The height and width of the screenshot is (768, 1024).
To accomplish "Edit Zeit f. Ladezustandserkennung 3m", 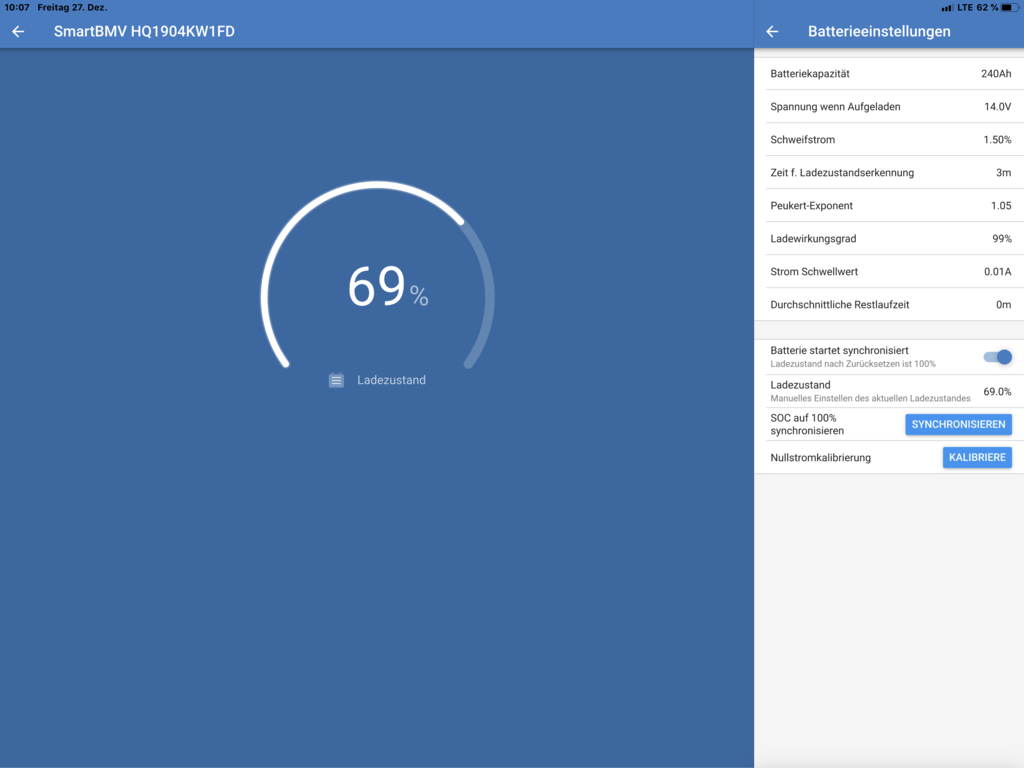I will pyautogui.click(x=891, y=172).
